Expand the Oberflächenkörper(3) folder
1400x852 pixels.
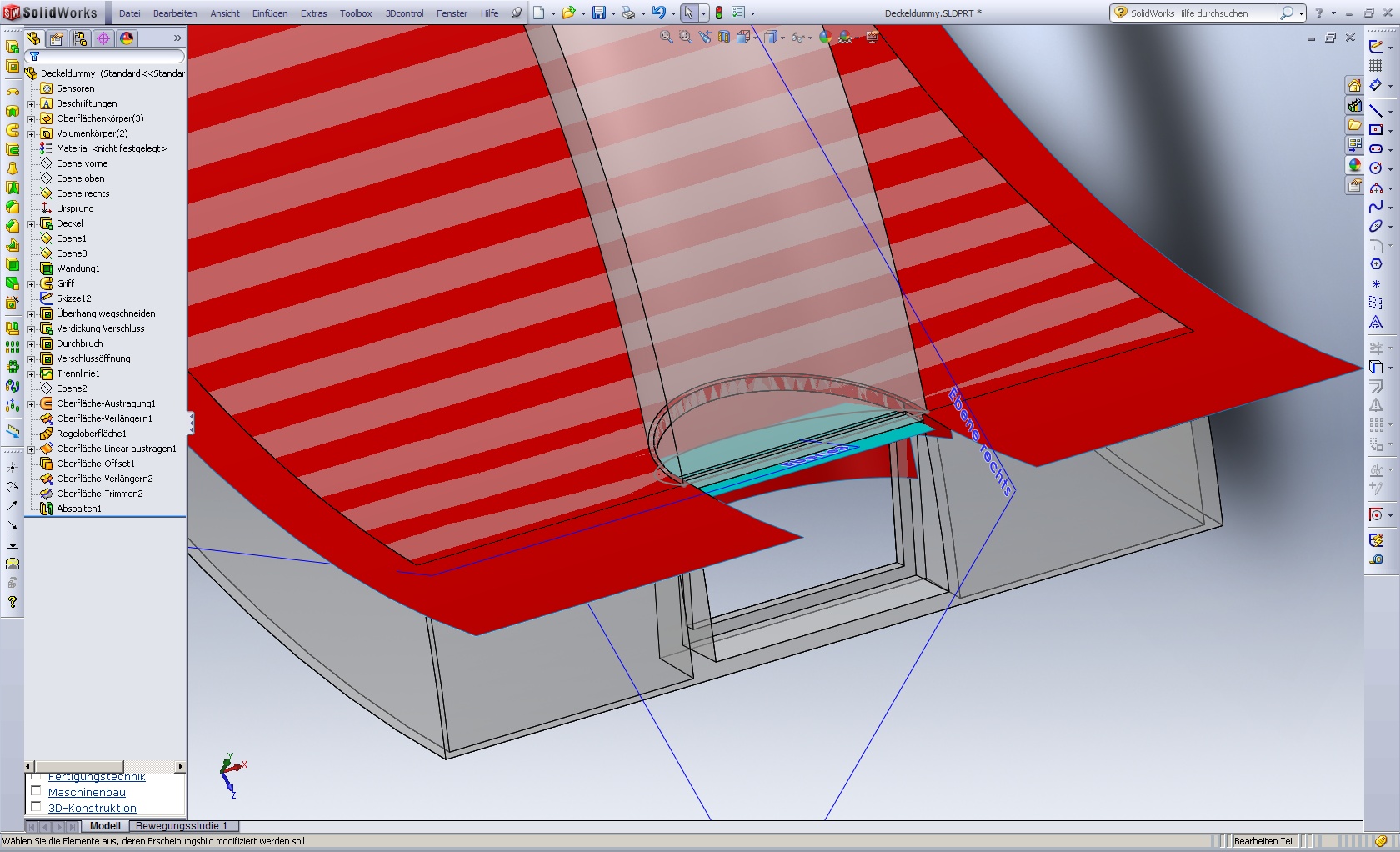(x=32, y=118)
